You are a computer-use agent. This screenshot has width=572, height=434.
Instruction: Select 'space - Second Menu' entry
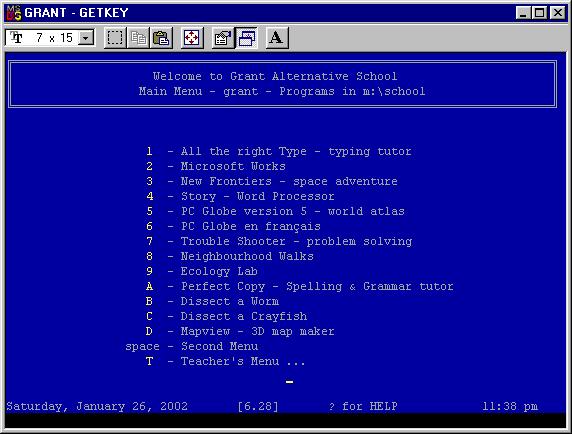click(192, 346)
